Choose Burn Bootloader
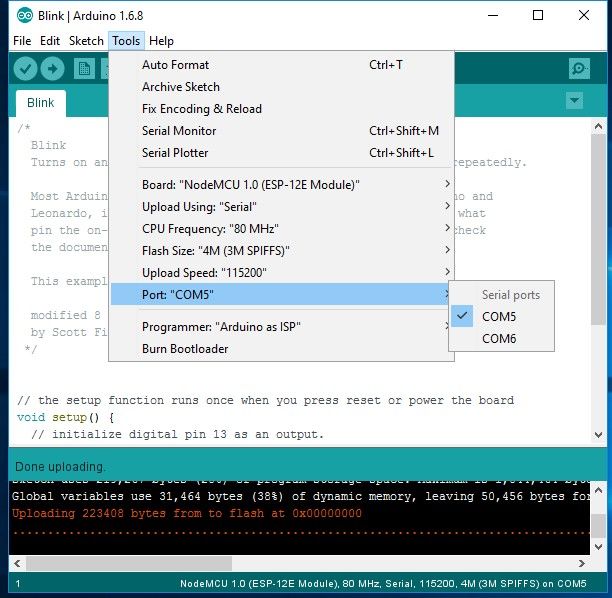The image size is (612, 598). click(283, 349)
